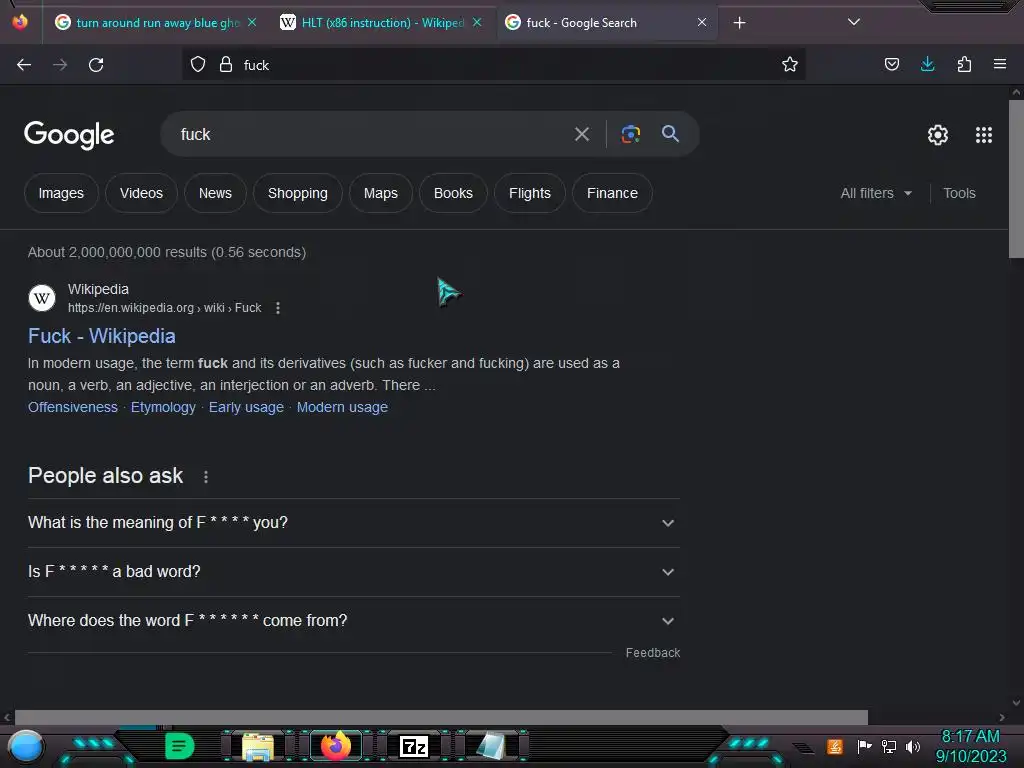Open volume control in system tray
This screenshot has height=768, width=1024.
coord(913,746)
